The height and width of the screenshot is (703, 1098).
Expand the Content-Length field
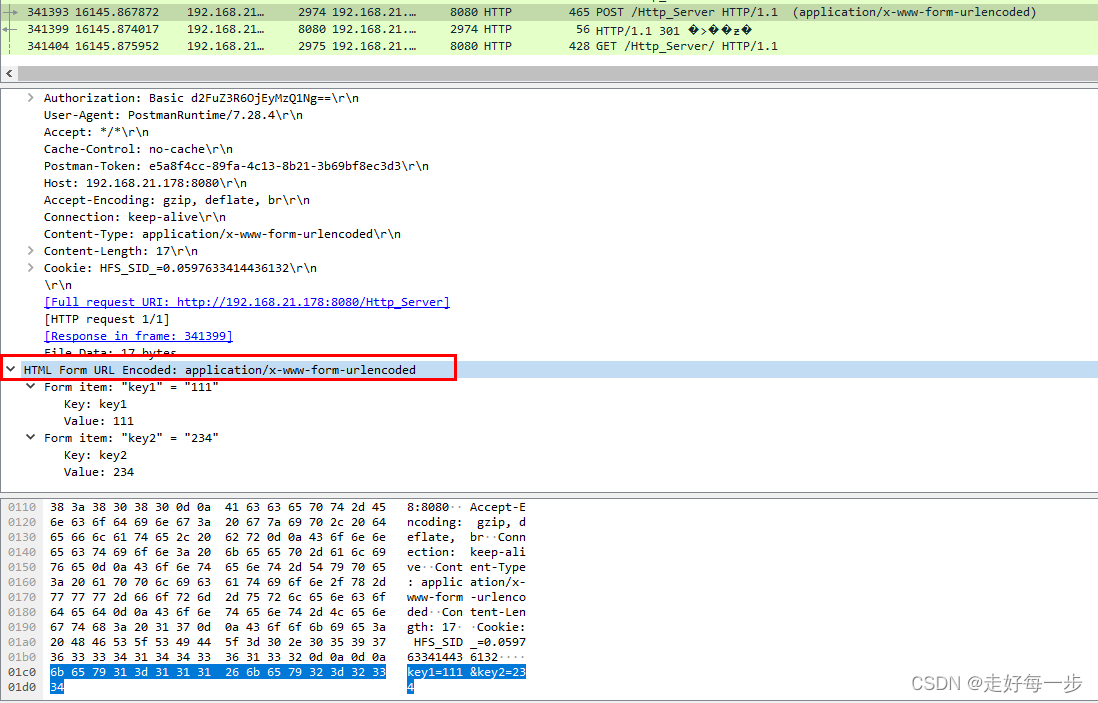(x=30, y=250)
